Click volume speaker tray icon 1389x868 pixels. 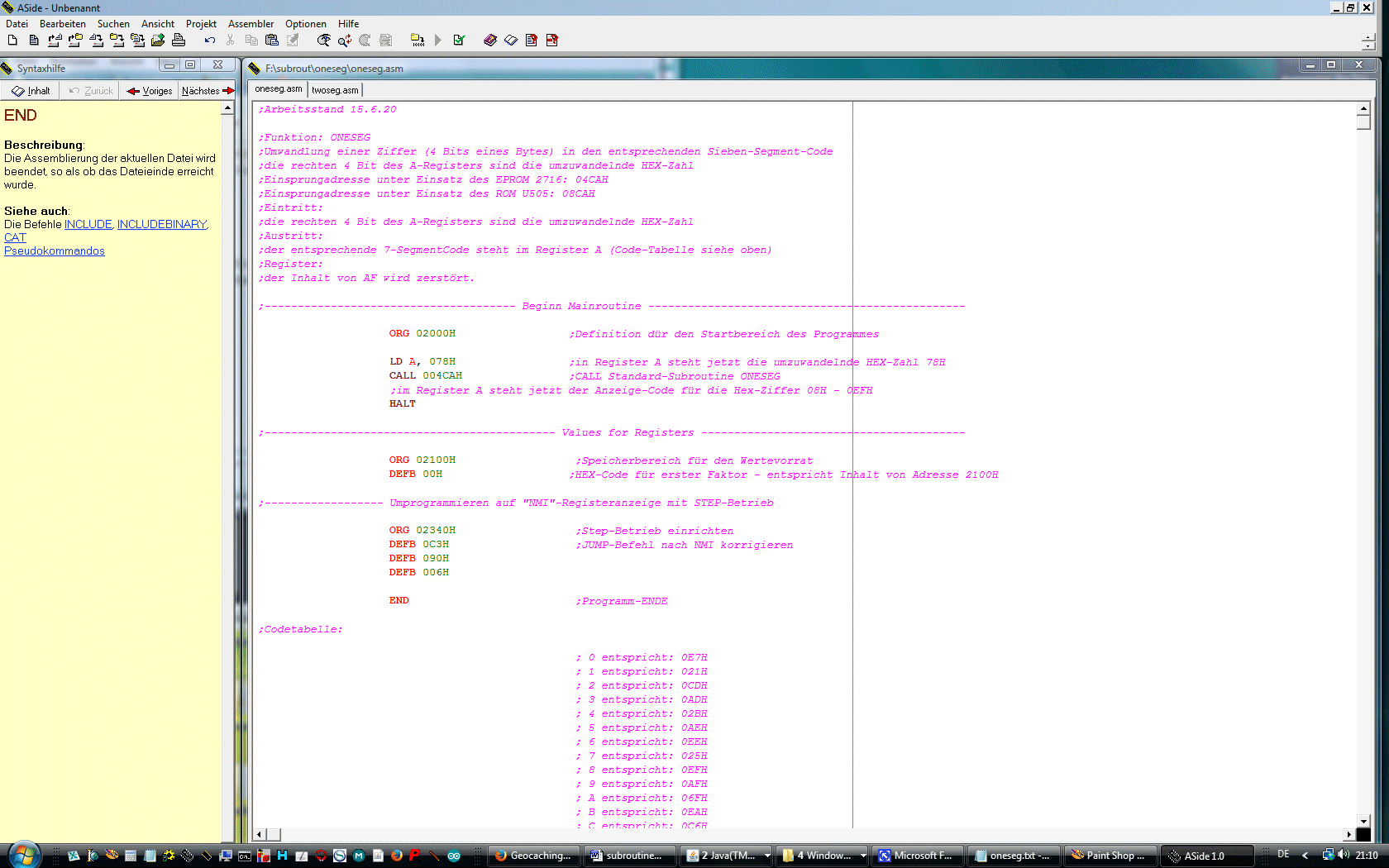1344,855
